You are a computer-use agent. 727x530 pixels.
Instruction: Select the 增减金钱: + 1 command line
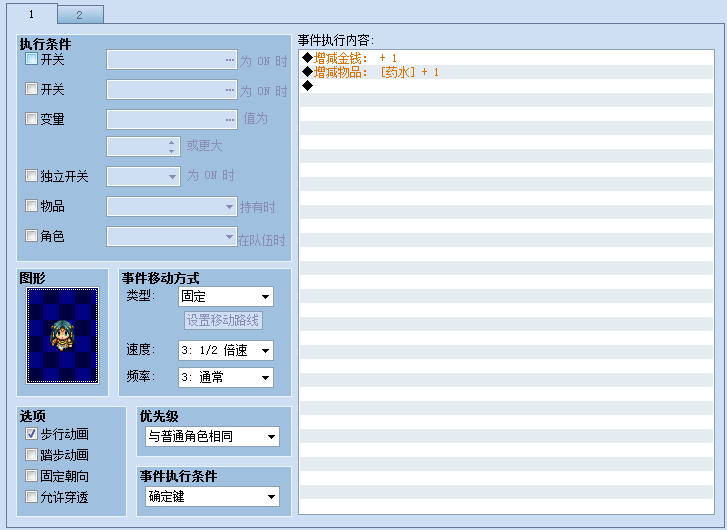pyautogui.click(x=506, y=58)
